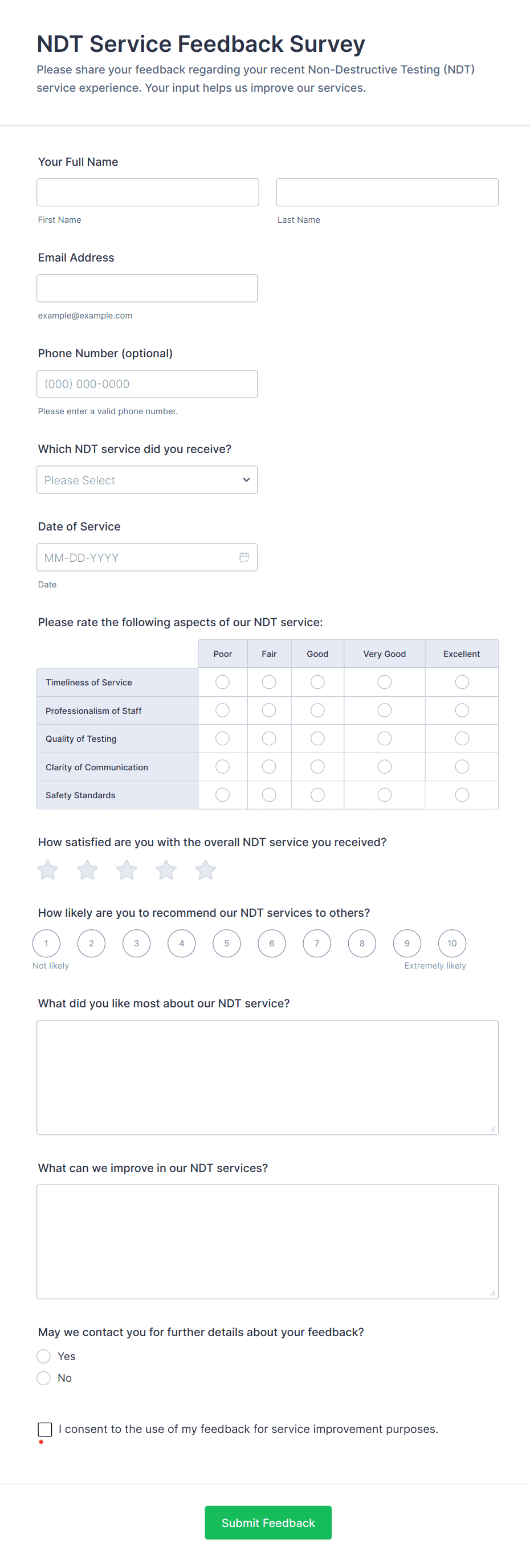Viewport: 530px width, 1568px height.
Task: Click the calendar icon in Date field
Action: [x=244, y=557]
